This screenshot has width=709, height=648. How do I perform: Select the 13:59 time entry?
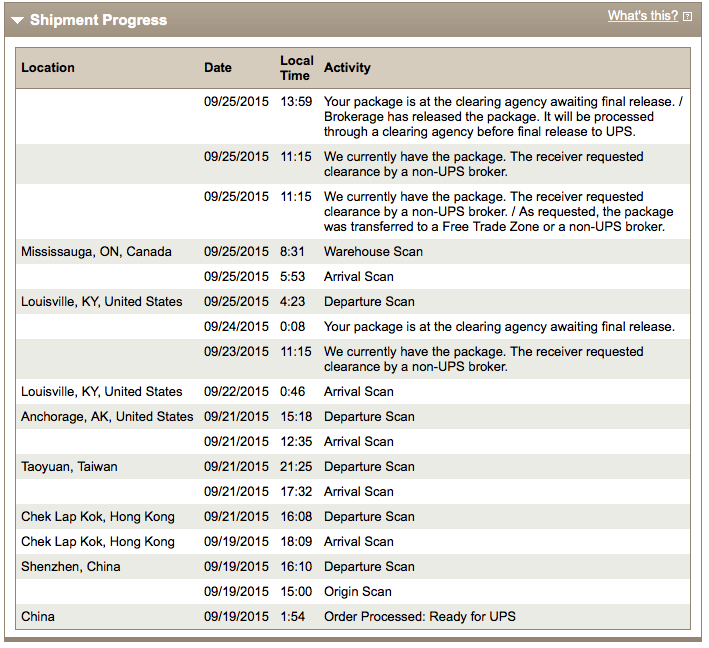click(x=296, y=101)
